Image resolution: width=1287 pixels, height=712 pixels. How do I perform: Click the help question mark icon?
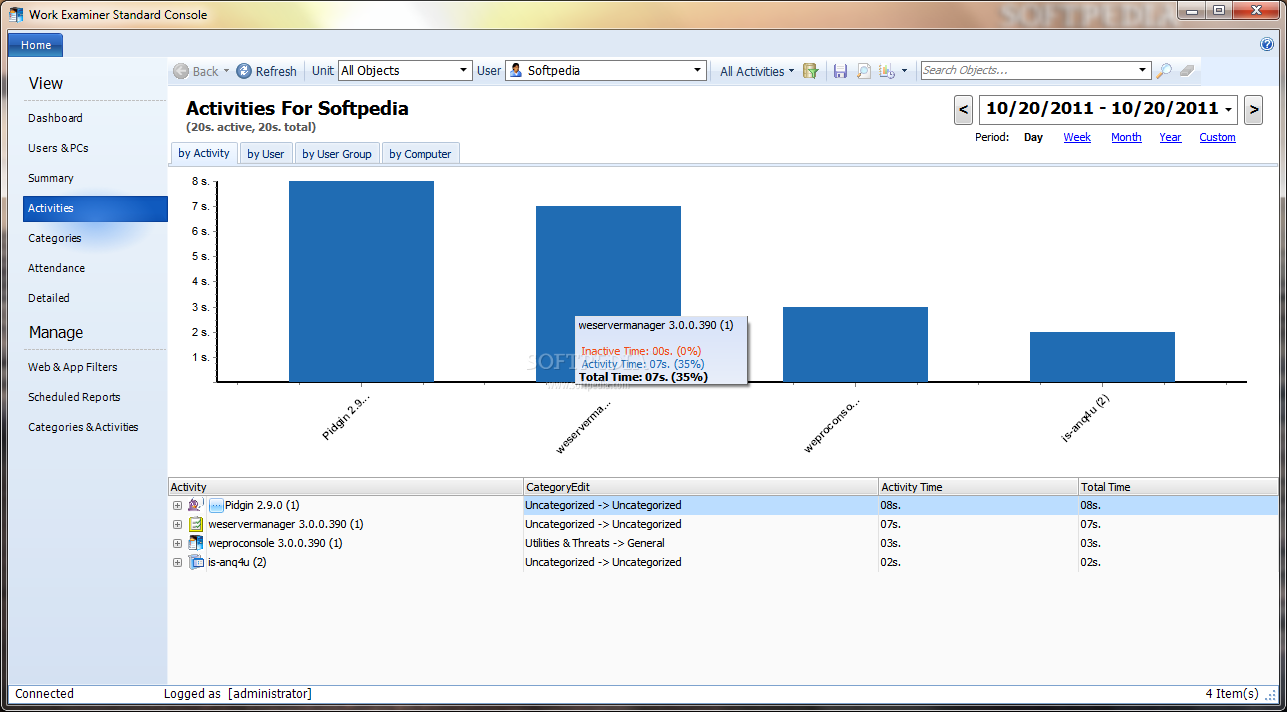[x=1267, y=44]
